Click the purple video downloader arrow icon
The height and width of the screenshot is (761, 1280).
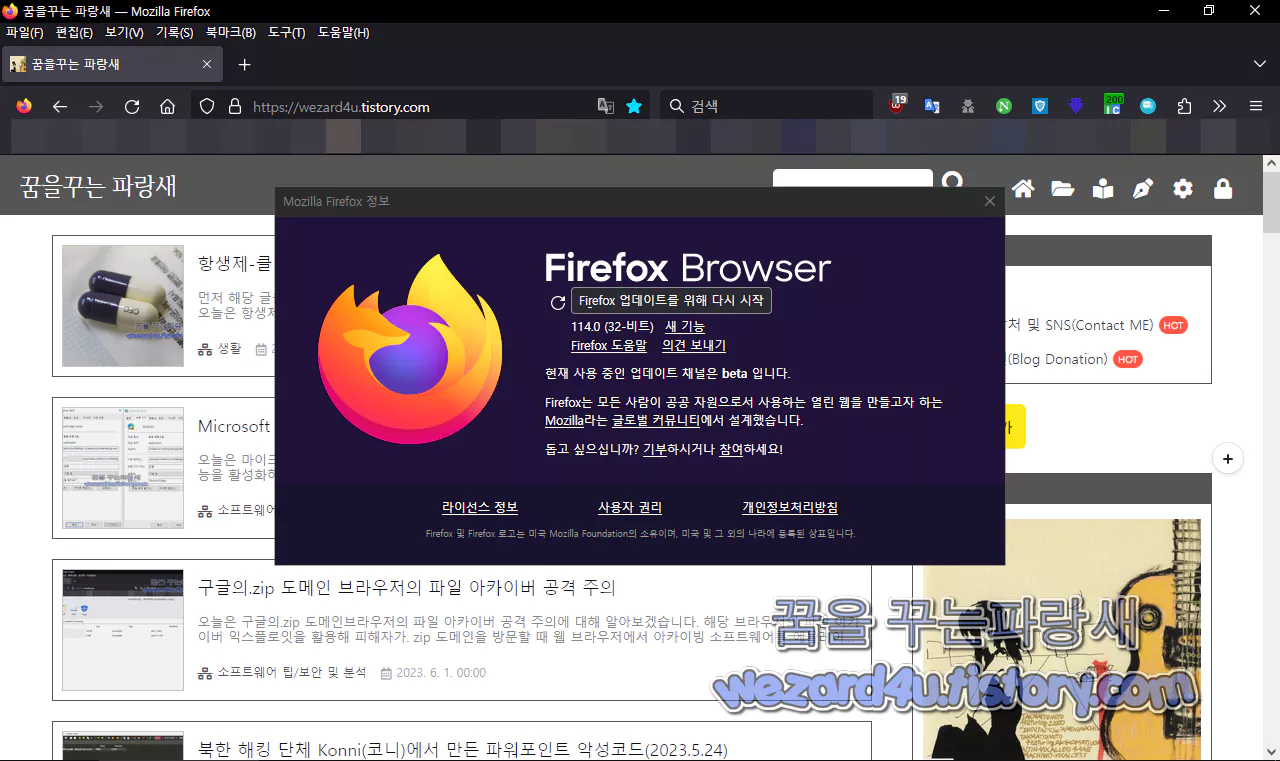pos(1075,105)
